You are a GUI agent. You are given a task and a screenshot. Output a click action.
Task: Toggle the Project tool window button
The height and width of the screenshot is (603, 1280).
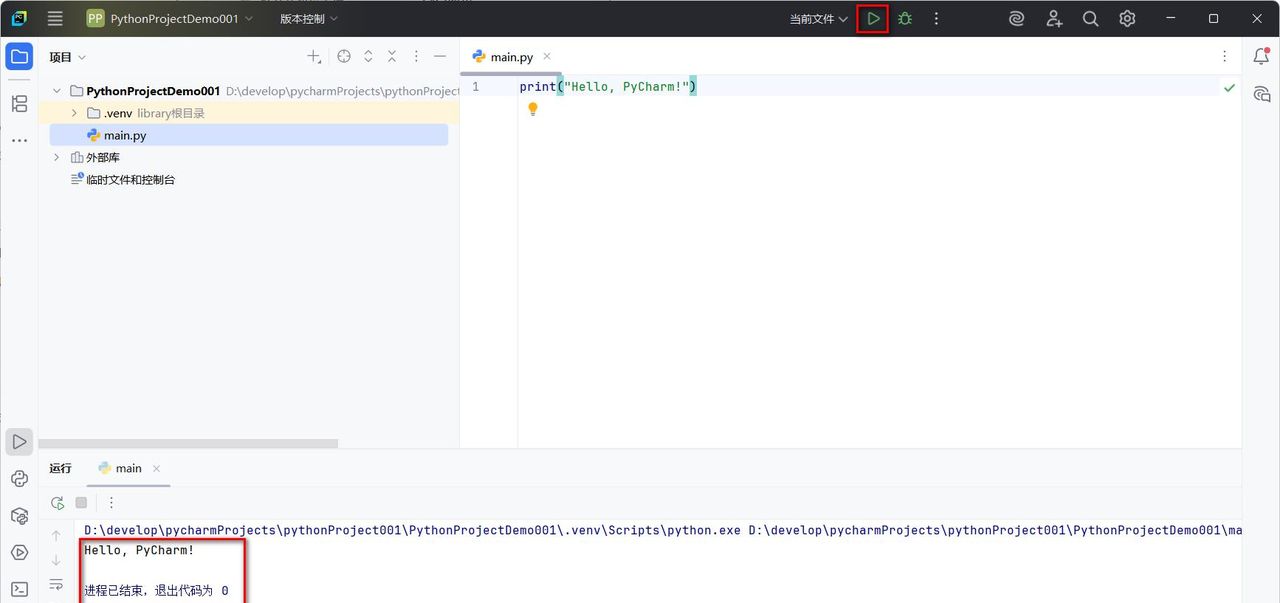click(19, 57)
